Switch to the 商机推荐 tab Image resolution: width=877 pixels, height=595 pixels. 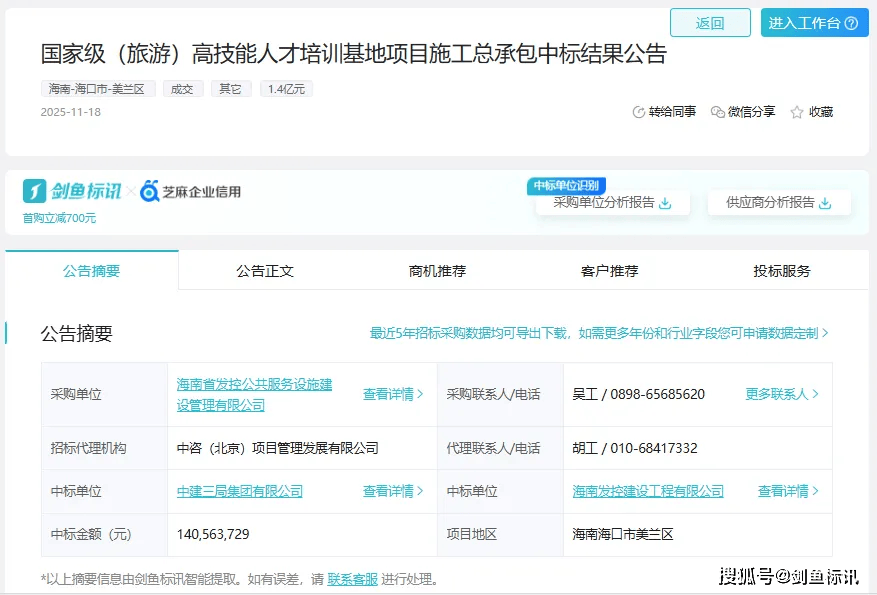[437, 271]
